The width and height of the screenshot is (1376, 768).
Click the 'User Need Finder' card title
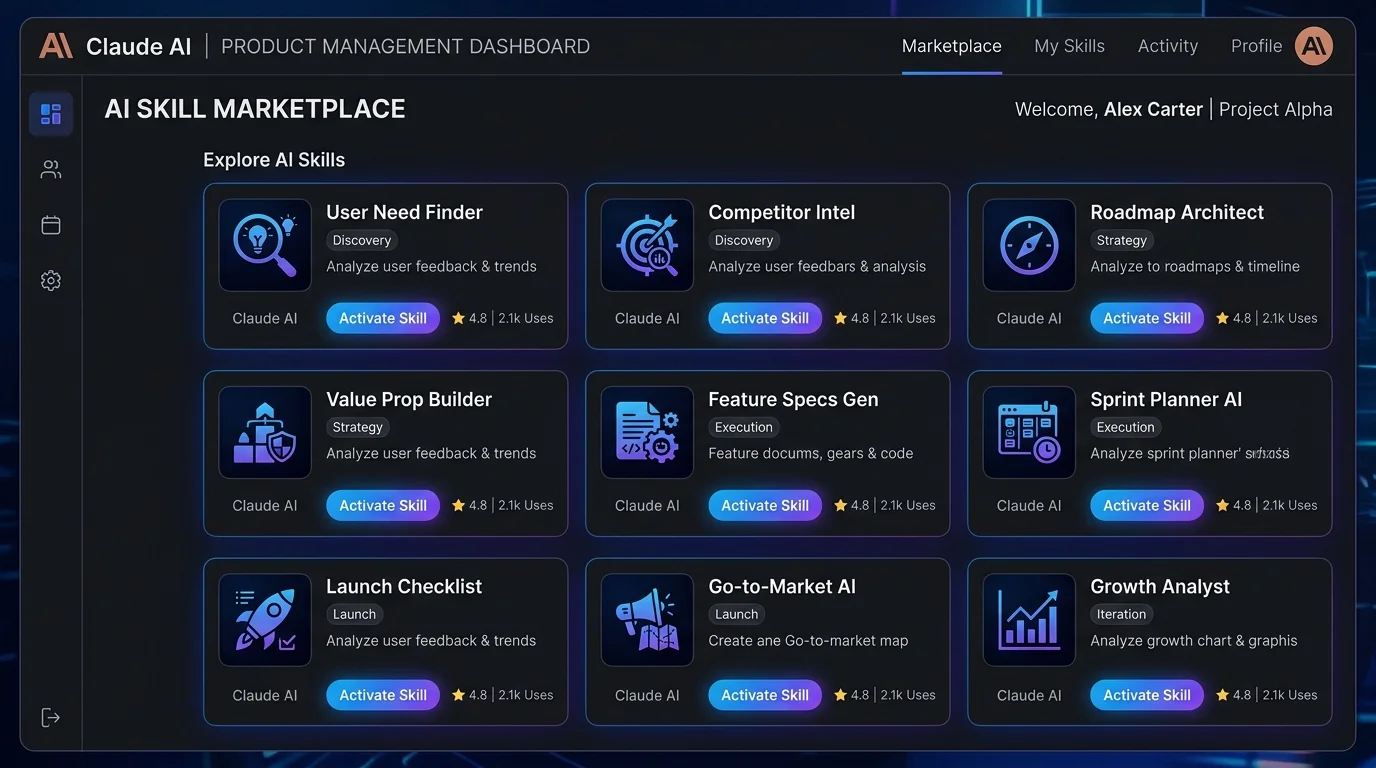tap(405, 212)
